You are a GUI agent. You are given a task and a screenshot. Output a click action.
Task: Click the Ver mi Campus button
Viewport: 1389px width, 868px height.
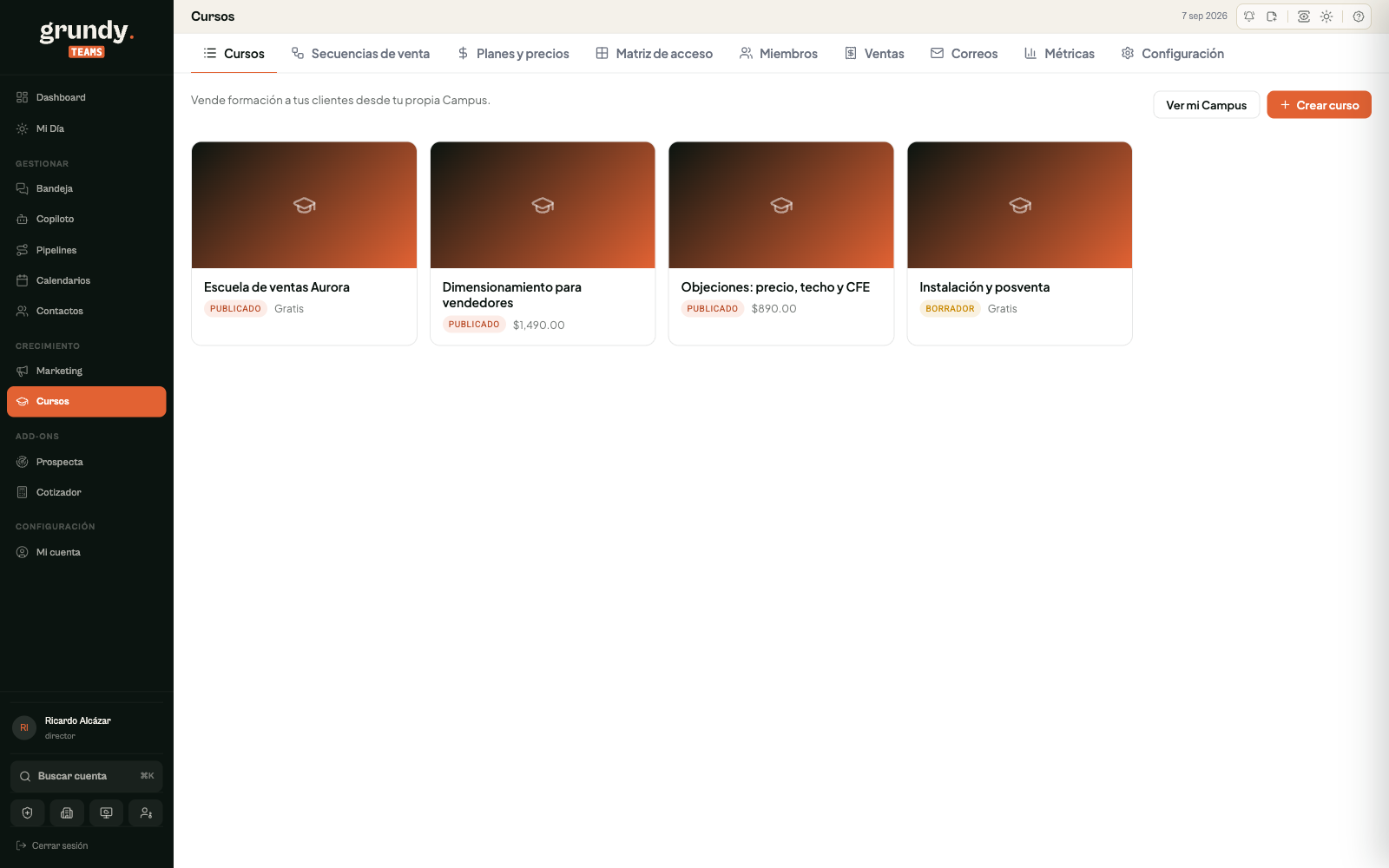tap(1206, 105)
